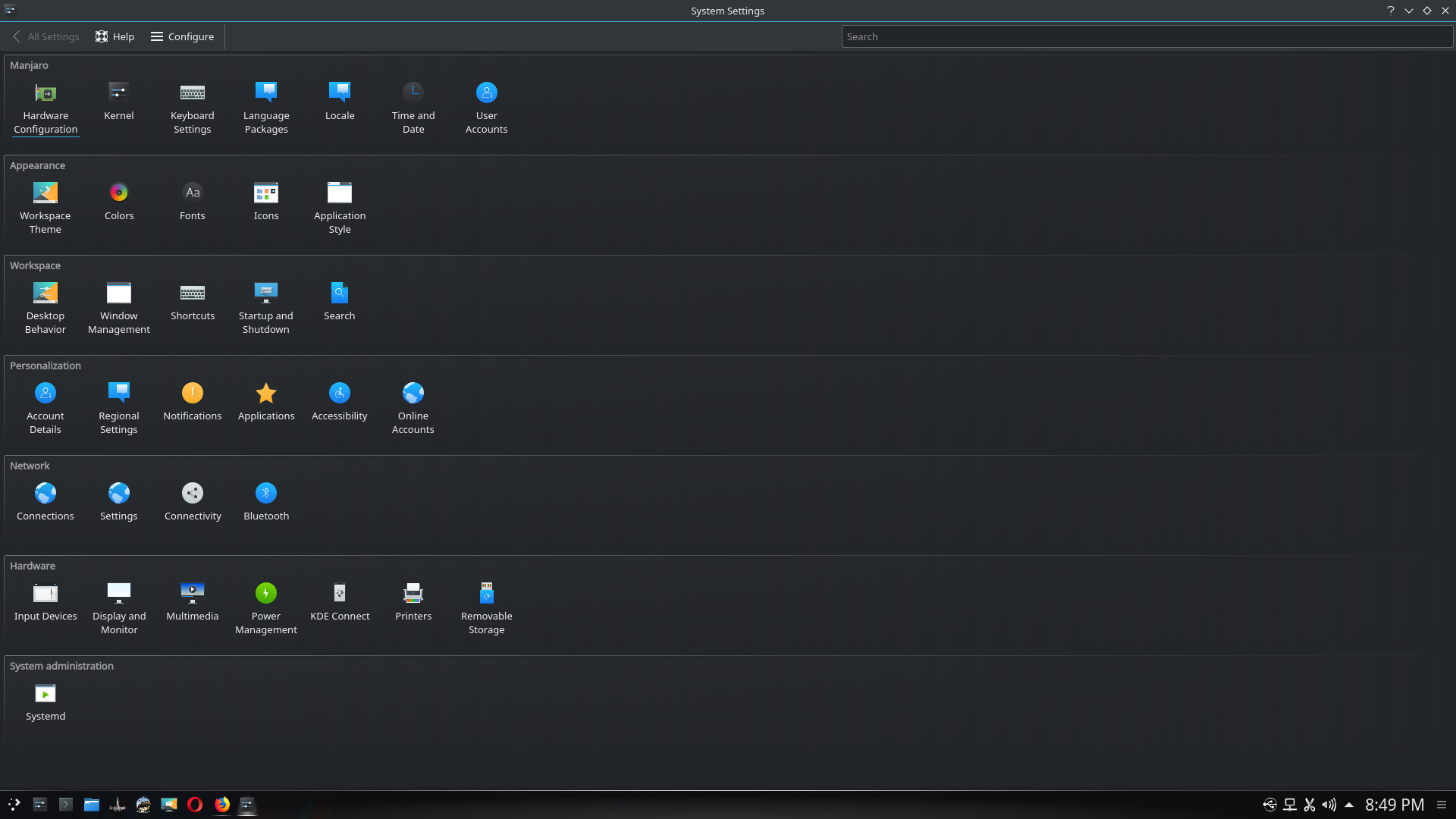
Task: Click the title bar help question mark
Action: (1391, 11)
